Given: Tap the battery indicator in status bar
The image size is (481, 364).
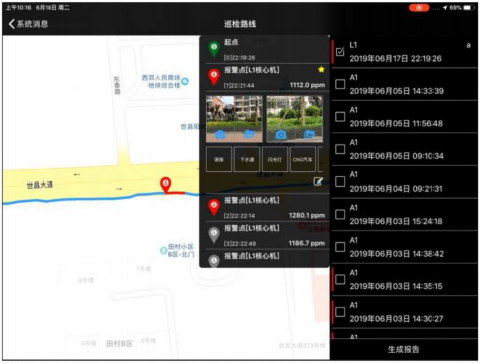Looking at the screenshot, I should 468,7.
